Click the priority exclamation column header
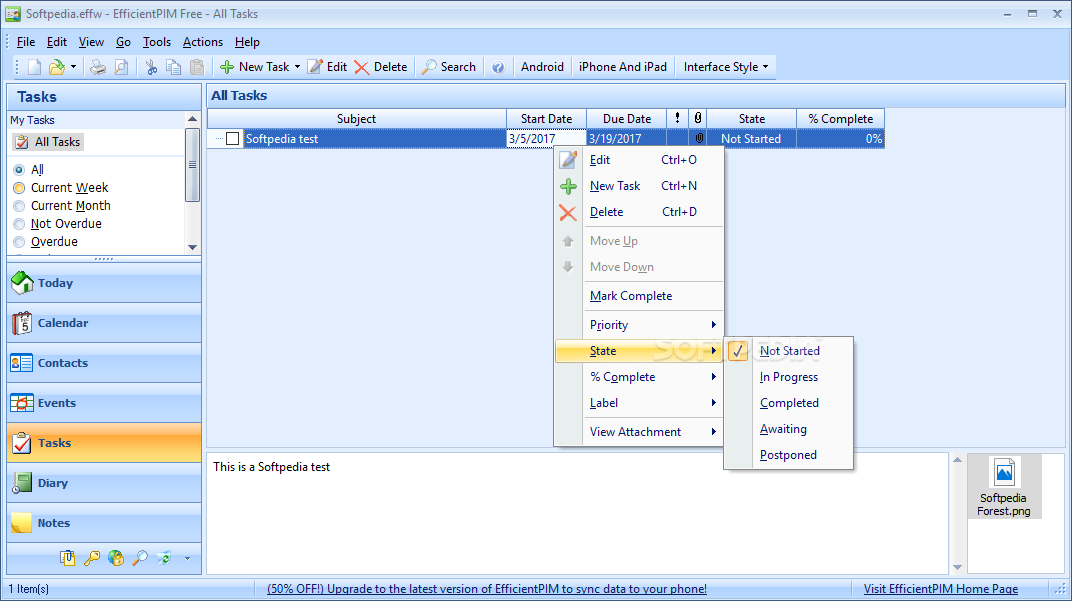The height and width of the screenshot is (601, 1072). [x=678, y=118]
